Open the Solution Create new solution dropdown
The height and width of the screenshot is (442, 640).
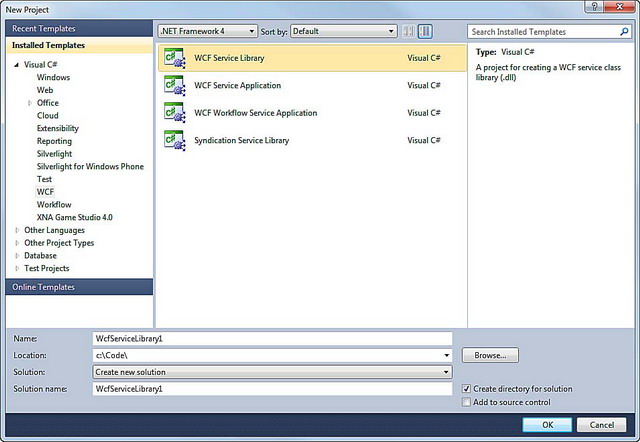pos(272,372)
